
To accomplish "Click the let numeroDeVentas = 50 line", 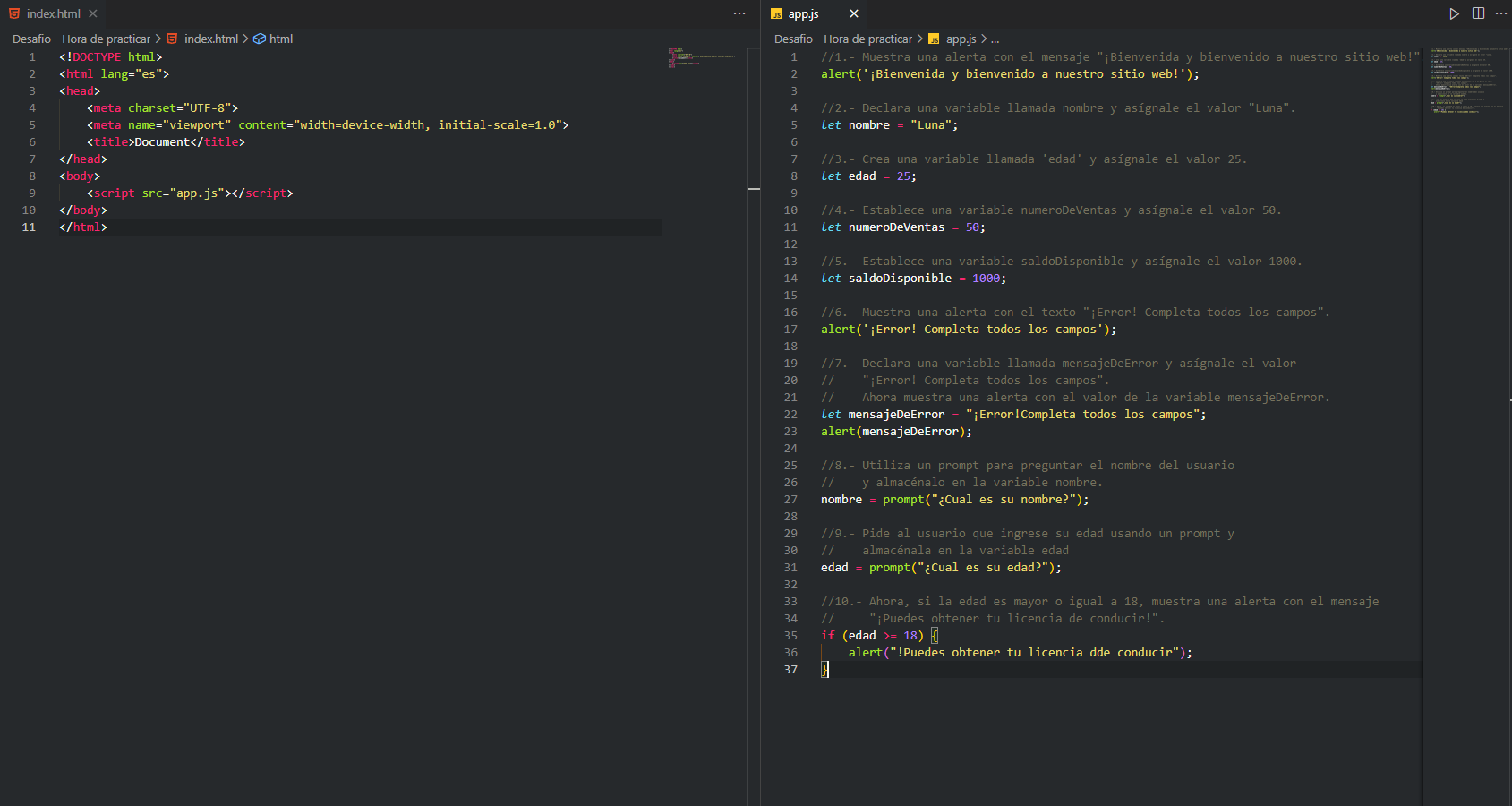I will 903,227.
